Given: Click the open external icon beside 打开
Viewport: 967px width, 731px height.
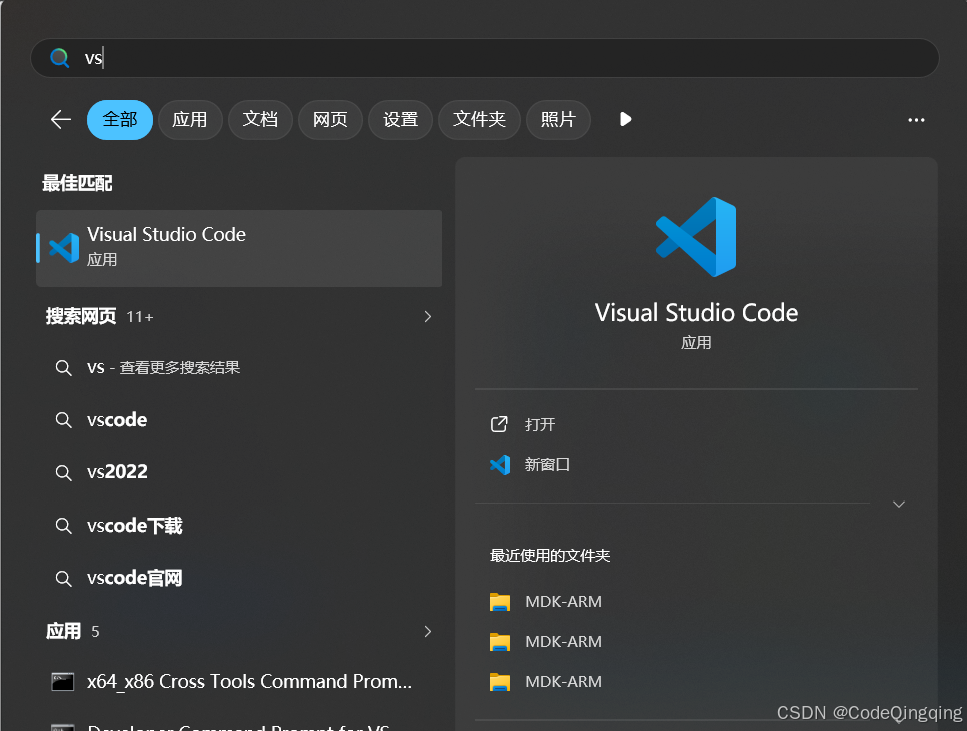Looking at the screenshot, I should coord(499,424).
